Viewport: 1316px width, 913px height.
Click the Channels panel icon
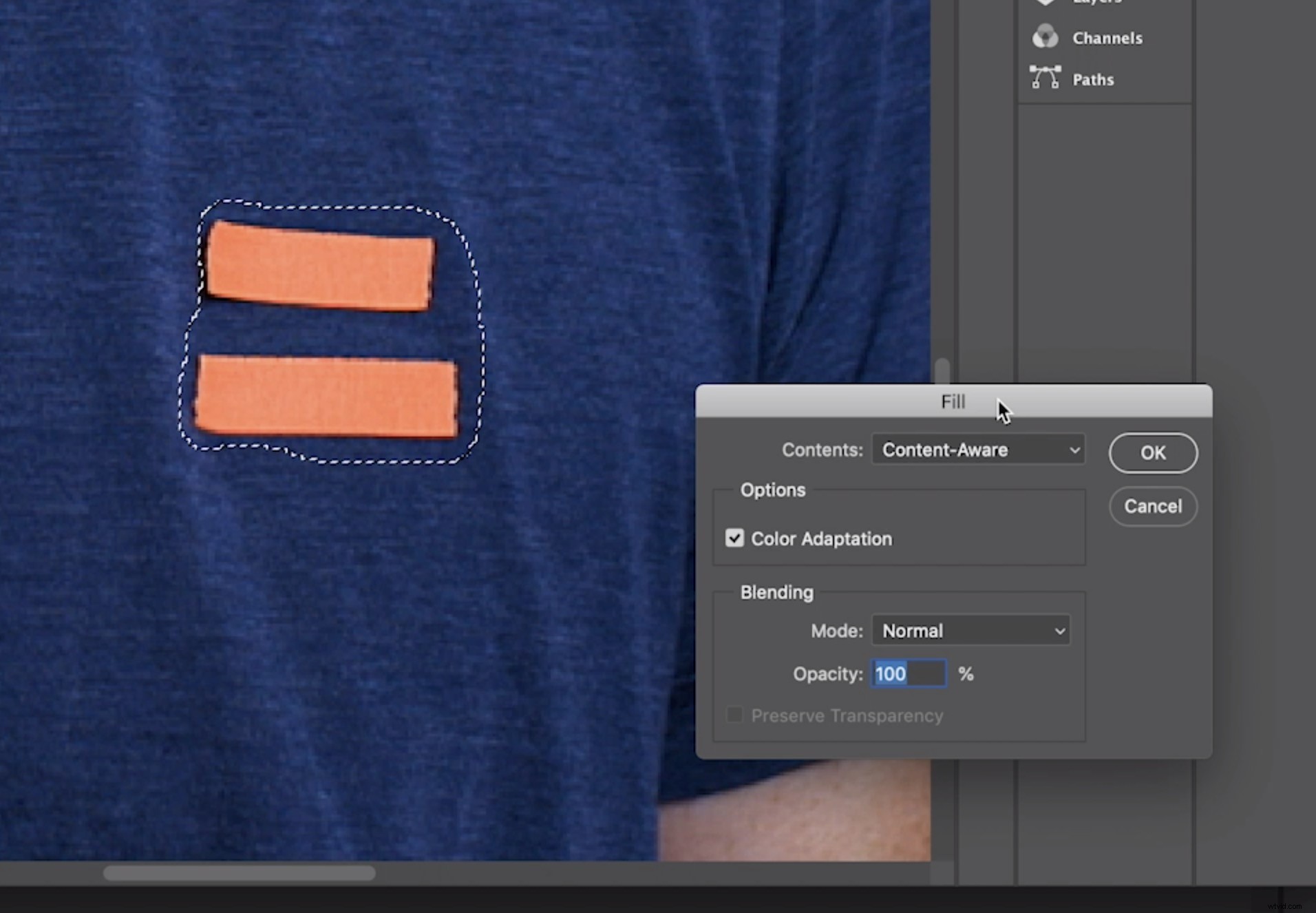tap(1045, 36)
